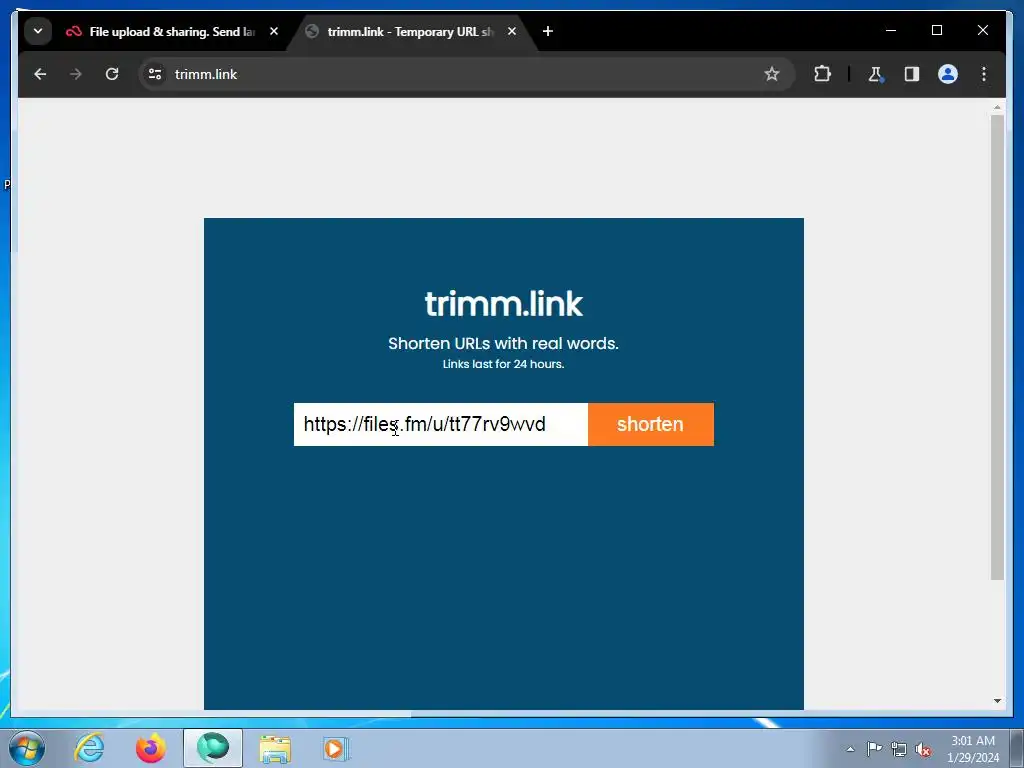The height and width of the screenshot is (768, 1024).
Task: Open site information icon in address bar
Action: click(155, 74)
